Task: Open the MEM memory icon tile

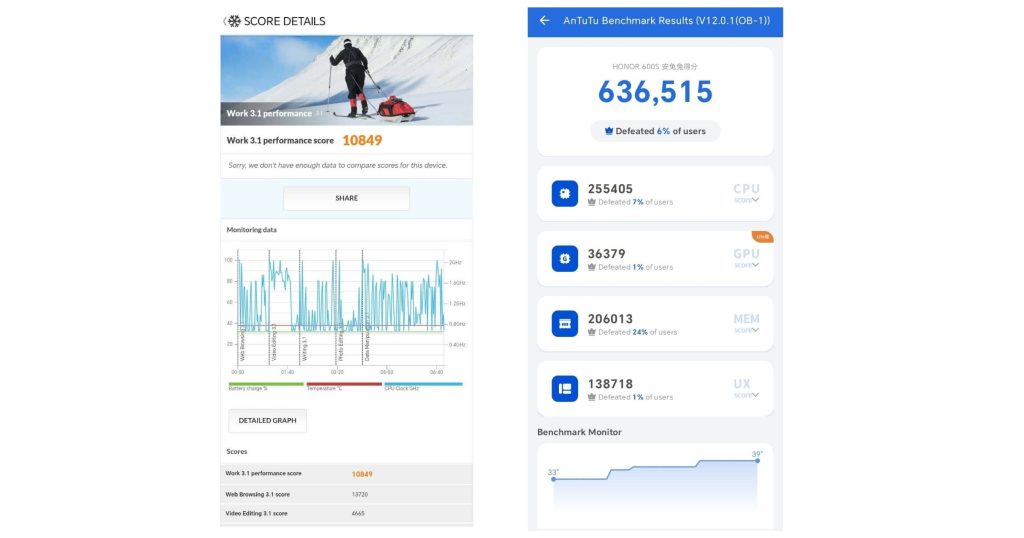Action: [564, 323]
